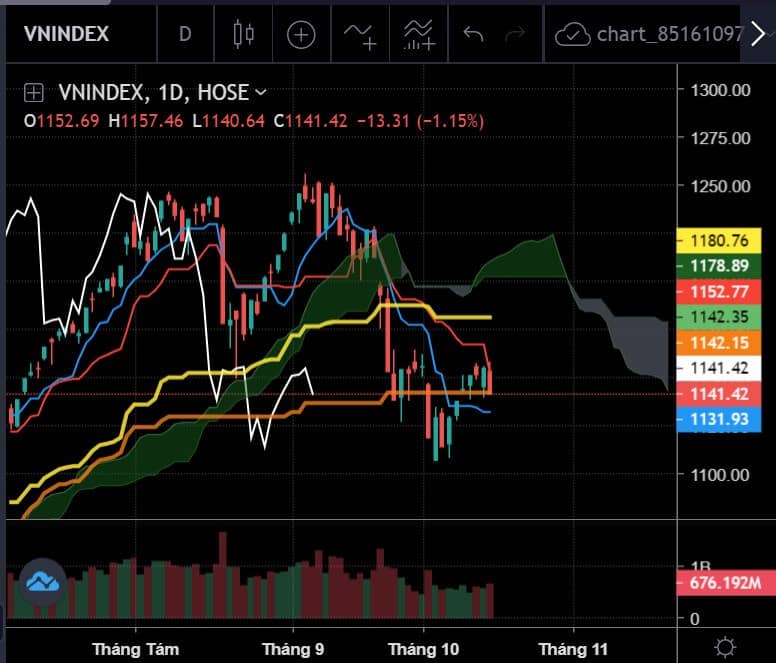
Task: Open the saved chart_85161097 layout
Action: 670,34
